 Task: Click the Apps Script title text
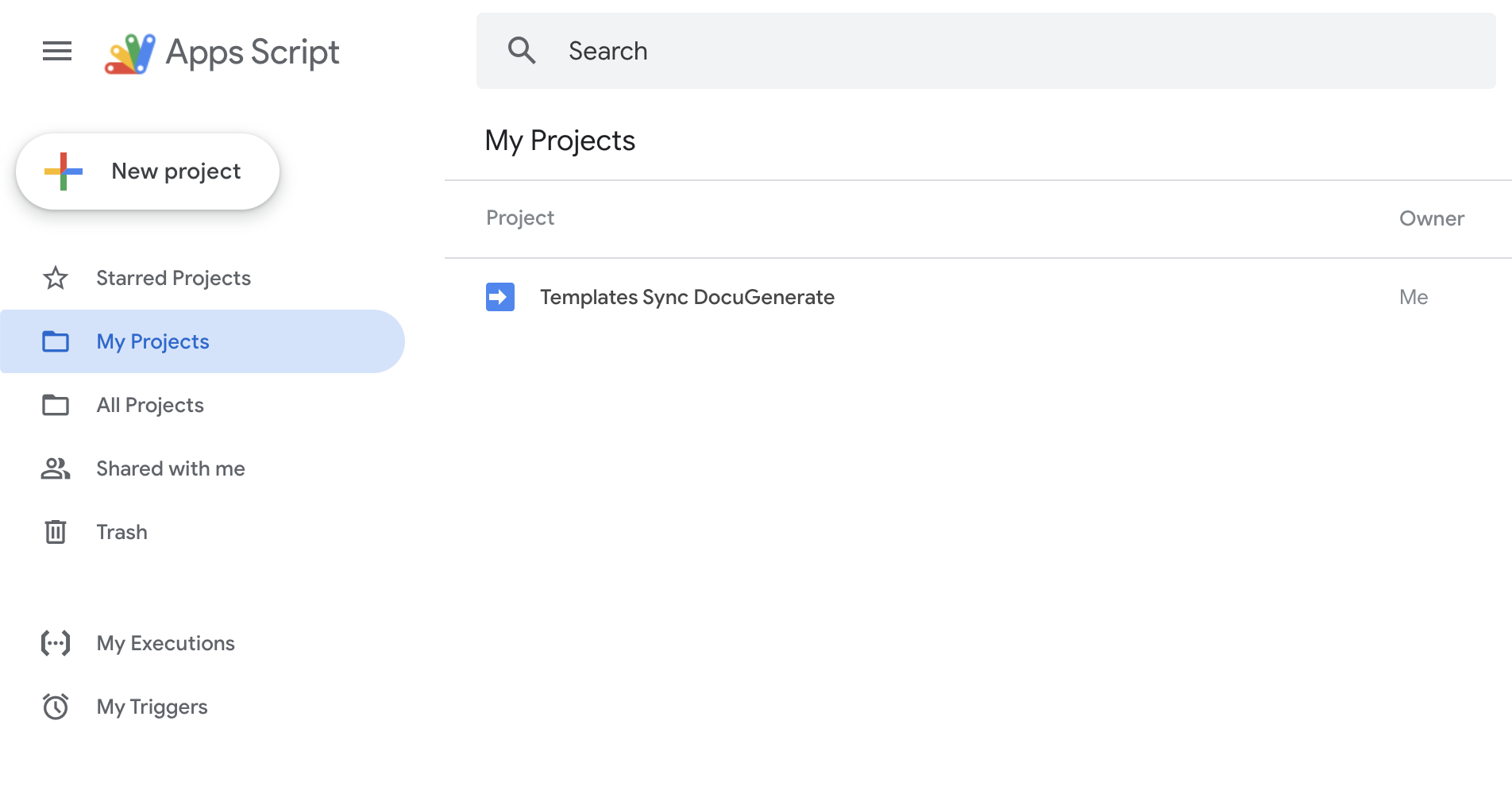point(253,52)
